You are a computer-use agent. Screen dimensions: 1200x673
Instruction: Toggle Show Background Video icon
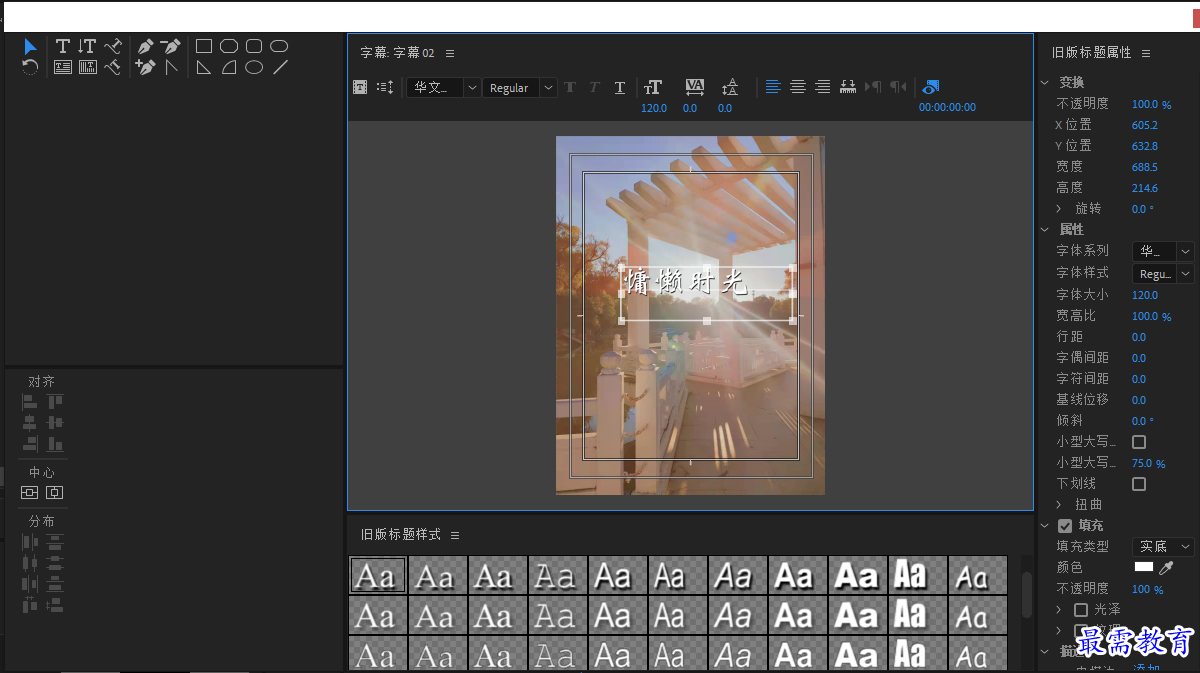click(x=931, y=87)
